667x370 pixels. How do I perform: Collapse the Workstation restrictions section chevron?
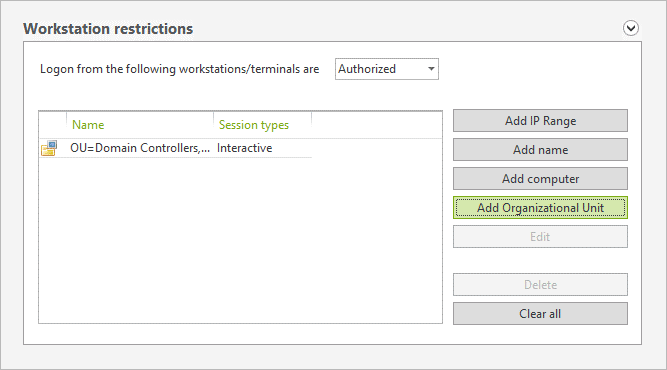pyautogui.click(x=630, y=28)
